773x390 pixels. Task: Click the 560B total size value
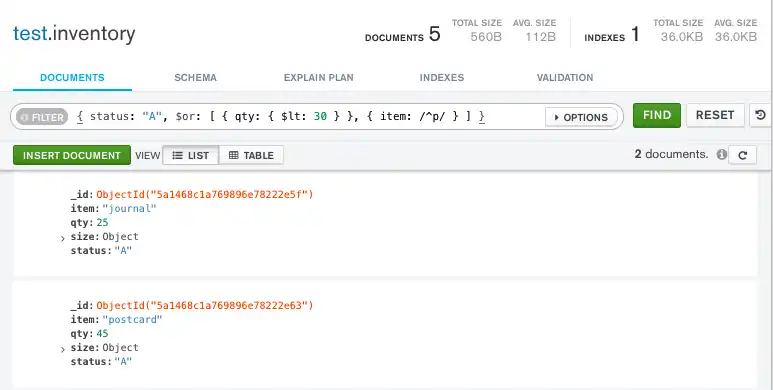click(x=486, y=37)
